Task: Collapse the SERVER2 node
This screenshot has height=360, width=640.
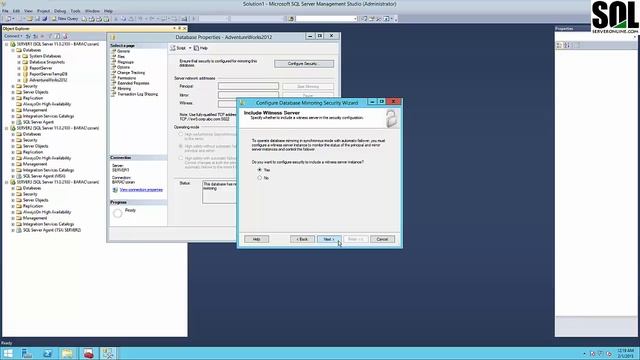Action: coord(7,128)
